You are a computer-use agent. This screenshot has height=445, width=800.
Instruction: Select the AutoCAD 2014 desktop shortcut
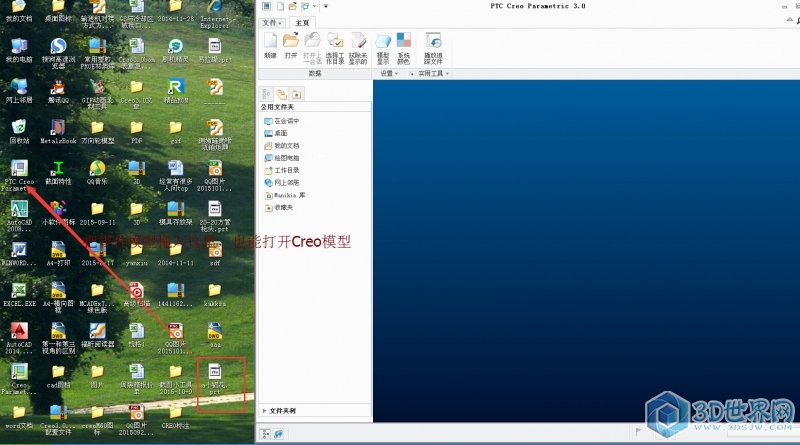pos(19,338)
